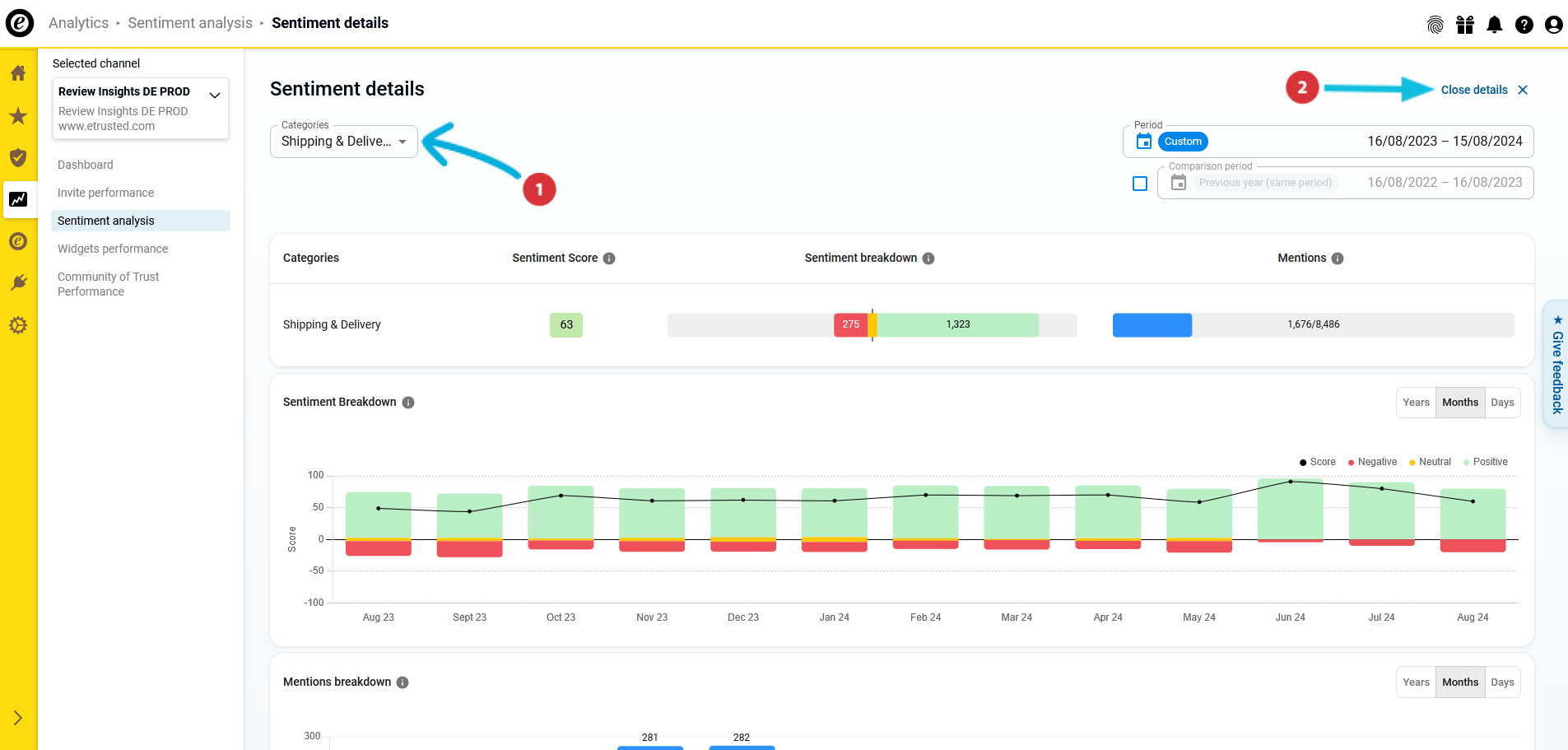
Task: Open the Custom period selector
Action: (x=1183, y=142)
